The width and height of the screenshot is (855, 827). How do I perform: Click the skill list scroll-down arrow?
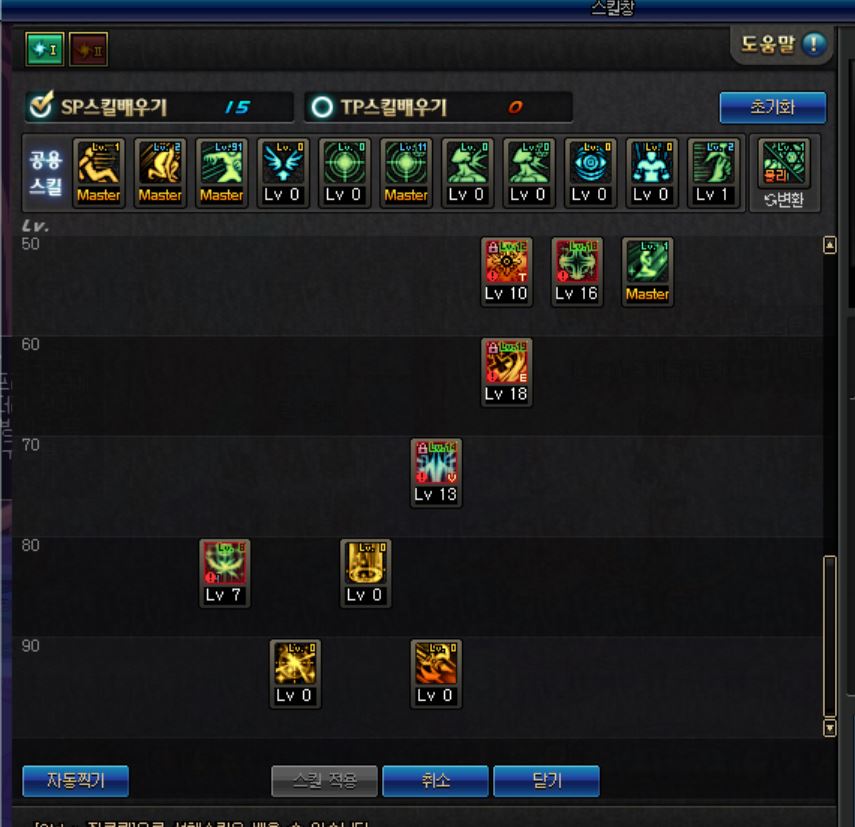[x=829, y=728]
